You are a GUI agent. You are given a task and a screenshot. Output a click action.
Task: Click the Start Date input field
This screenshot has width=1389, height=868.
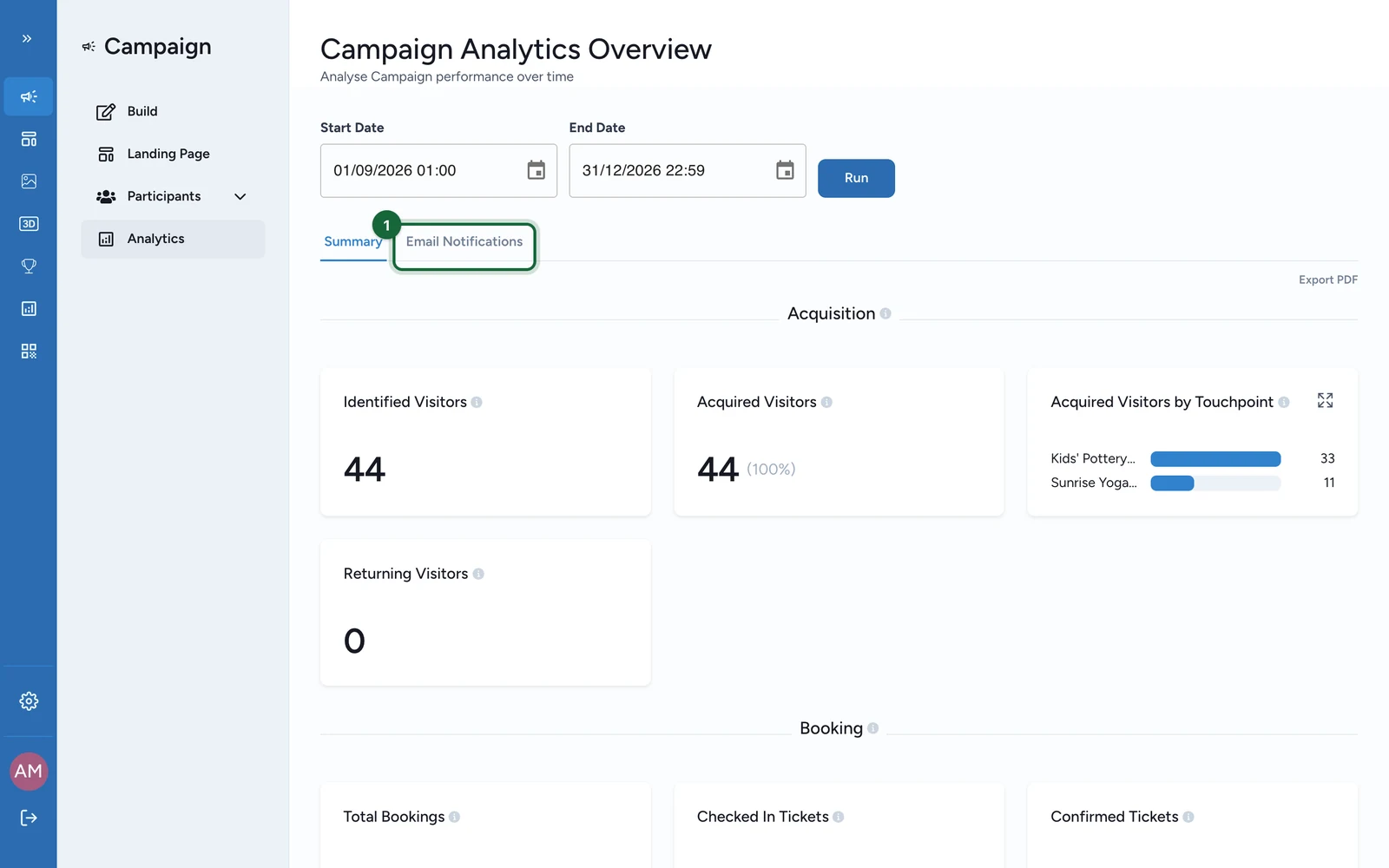(438, 171)
